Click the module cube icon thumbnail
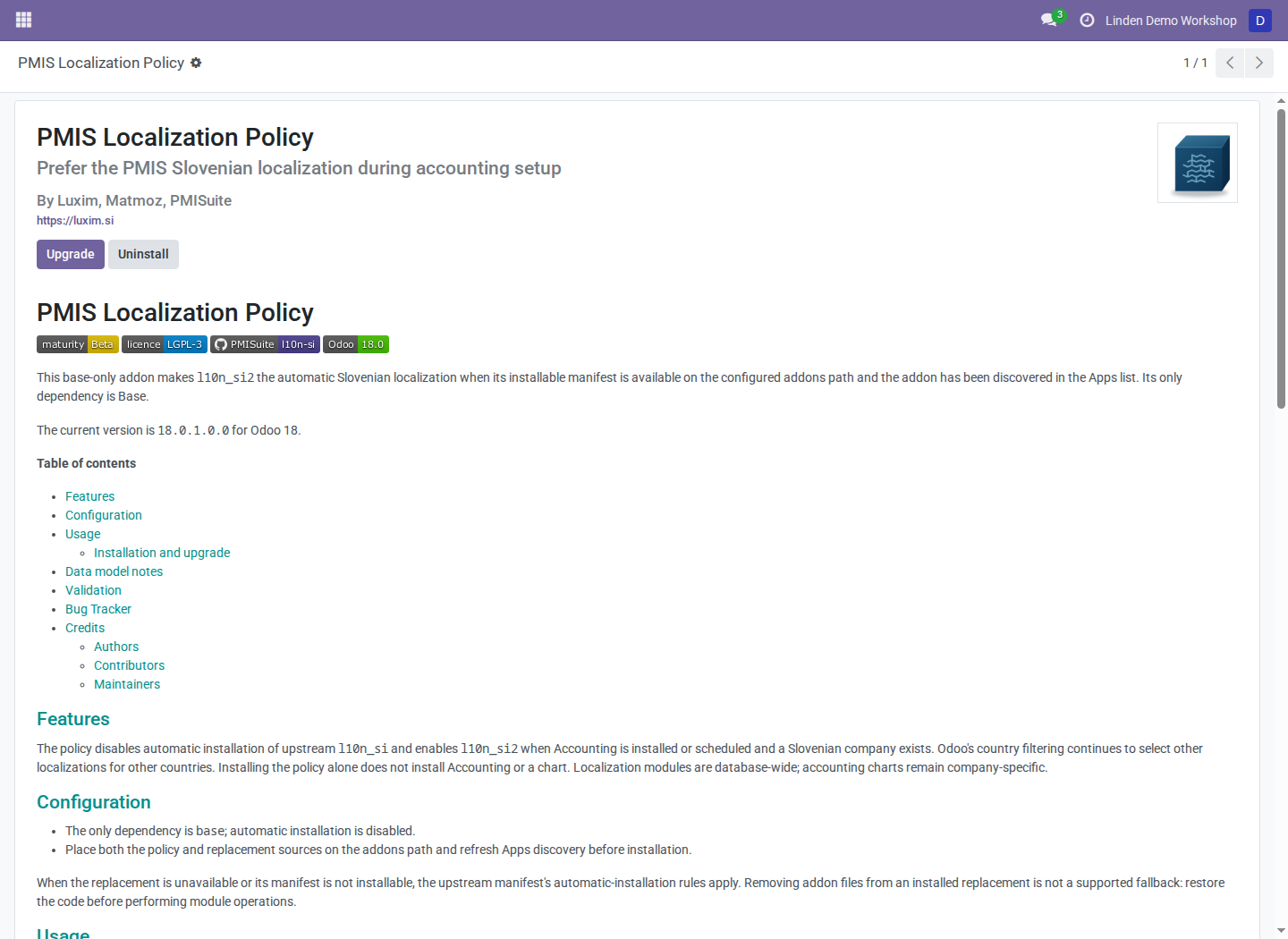 pyautogui.click(x=1198, y=163)
